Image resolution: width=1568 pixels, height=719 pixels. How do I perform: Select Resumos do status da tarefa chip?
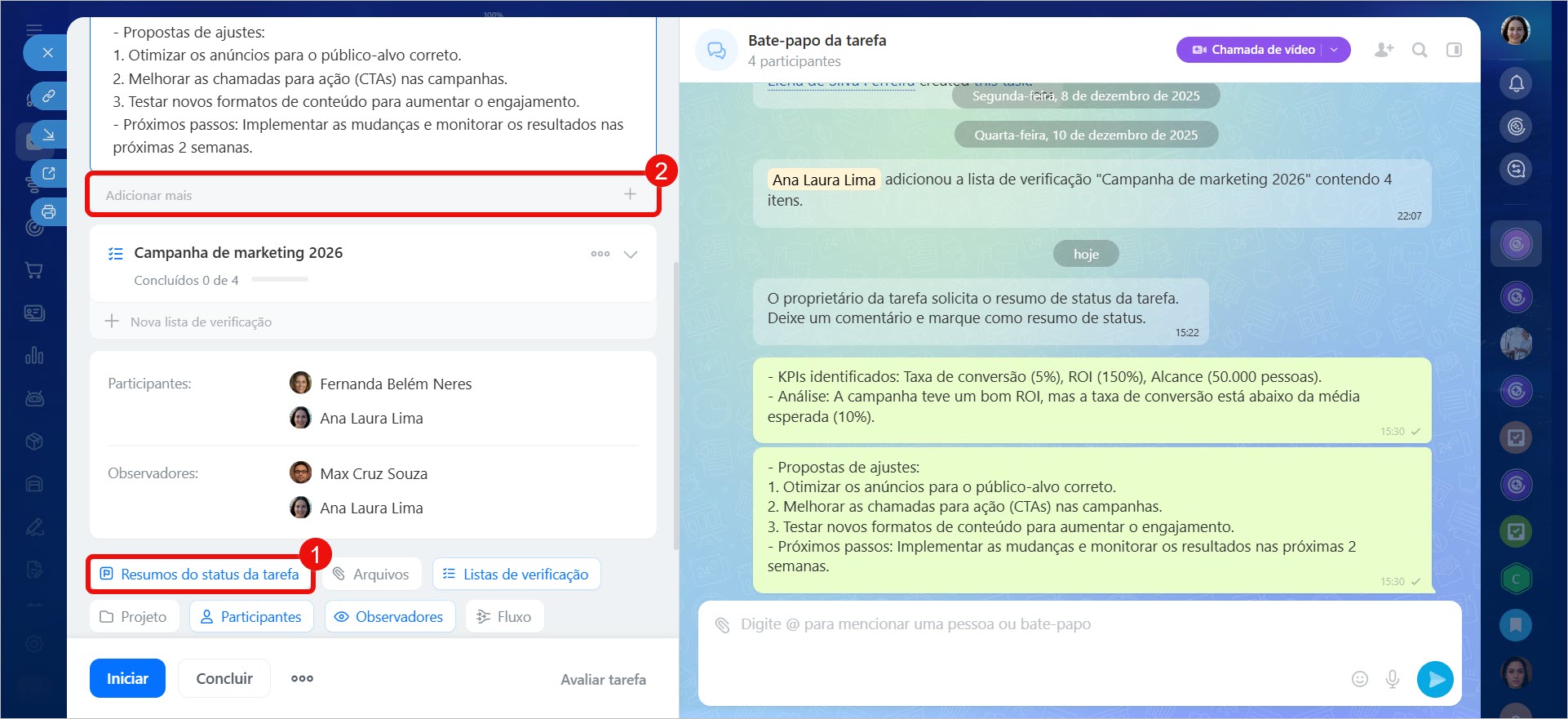[x=200, y=575]
